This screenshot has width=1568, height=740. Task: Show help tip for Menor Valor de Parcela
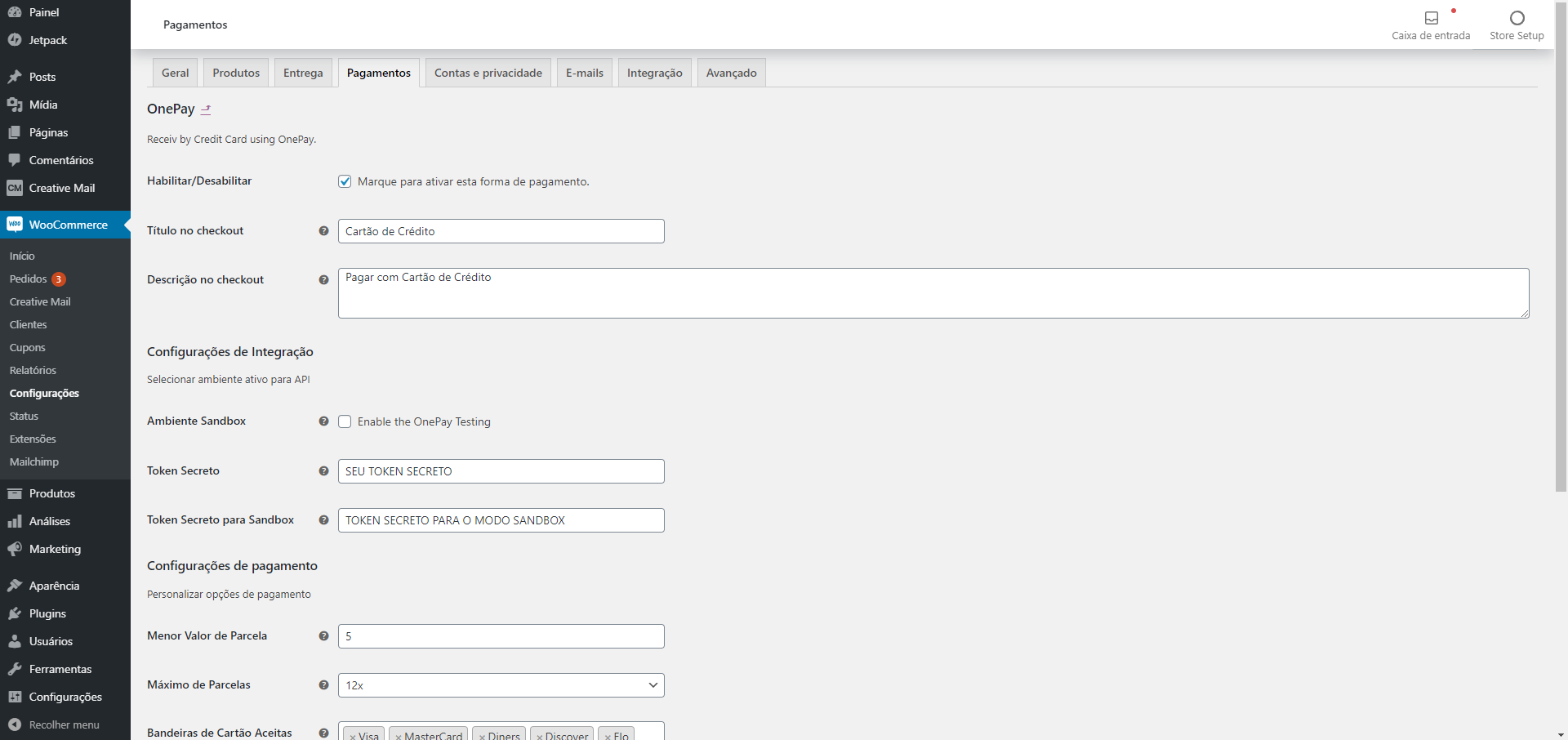[323, 636]
